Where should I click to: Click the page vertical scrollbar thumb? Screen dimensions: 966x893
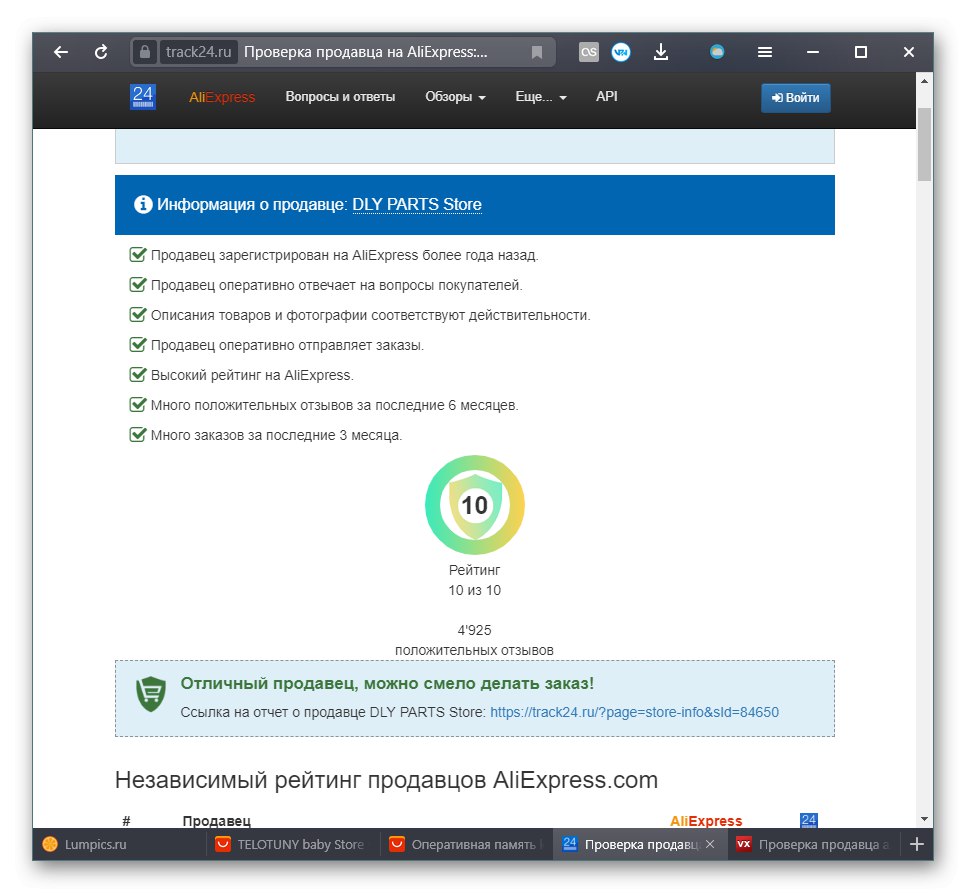[x=923, y=144]
